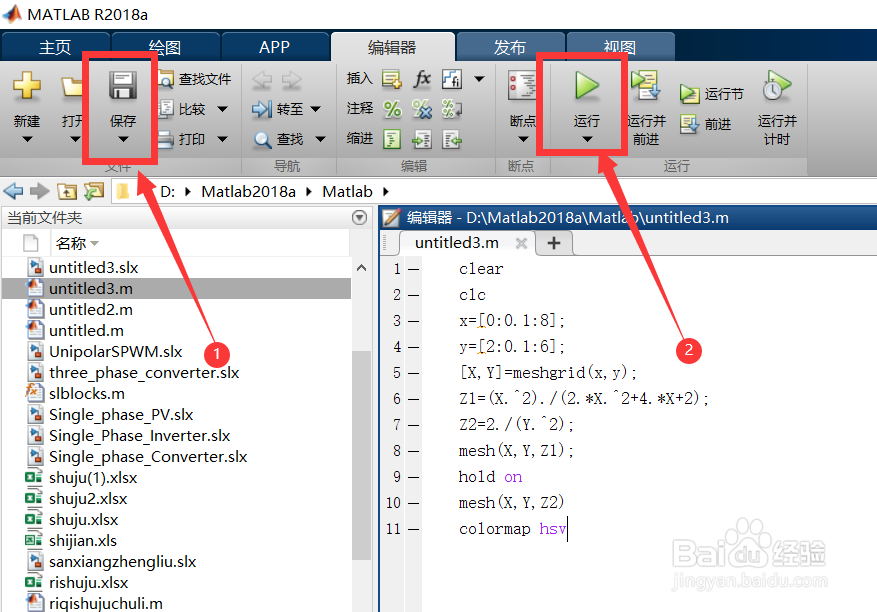Expand the arrow after Matlab in path
877x612 pixels.
[385, 192]
